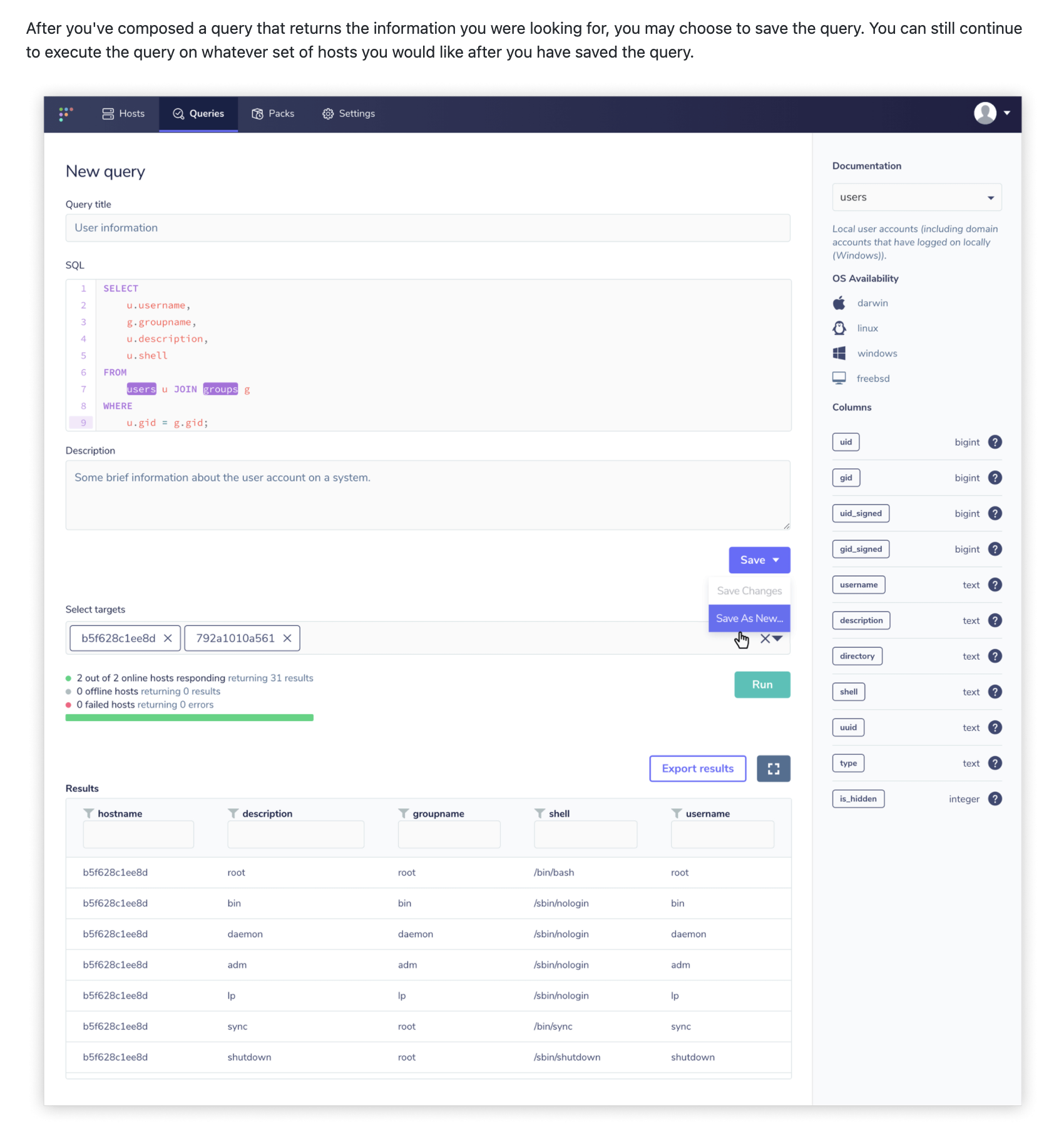Click the Linux penguin OS icon
This screenshot has width=1064, height=1138.
point(839,328)
